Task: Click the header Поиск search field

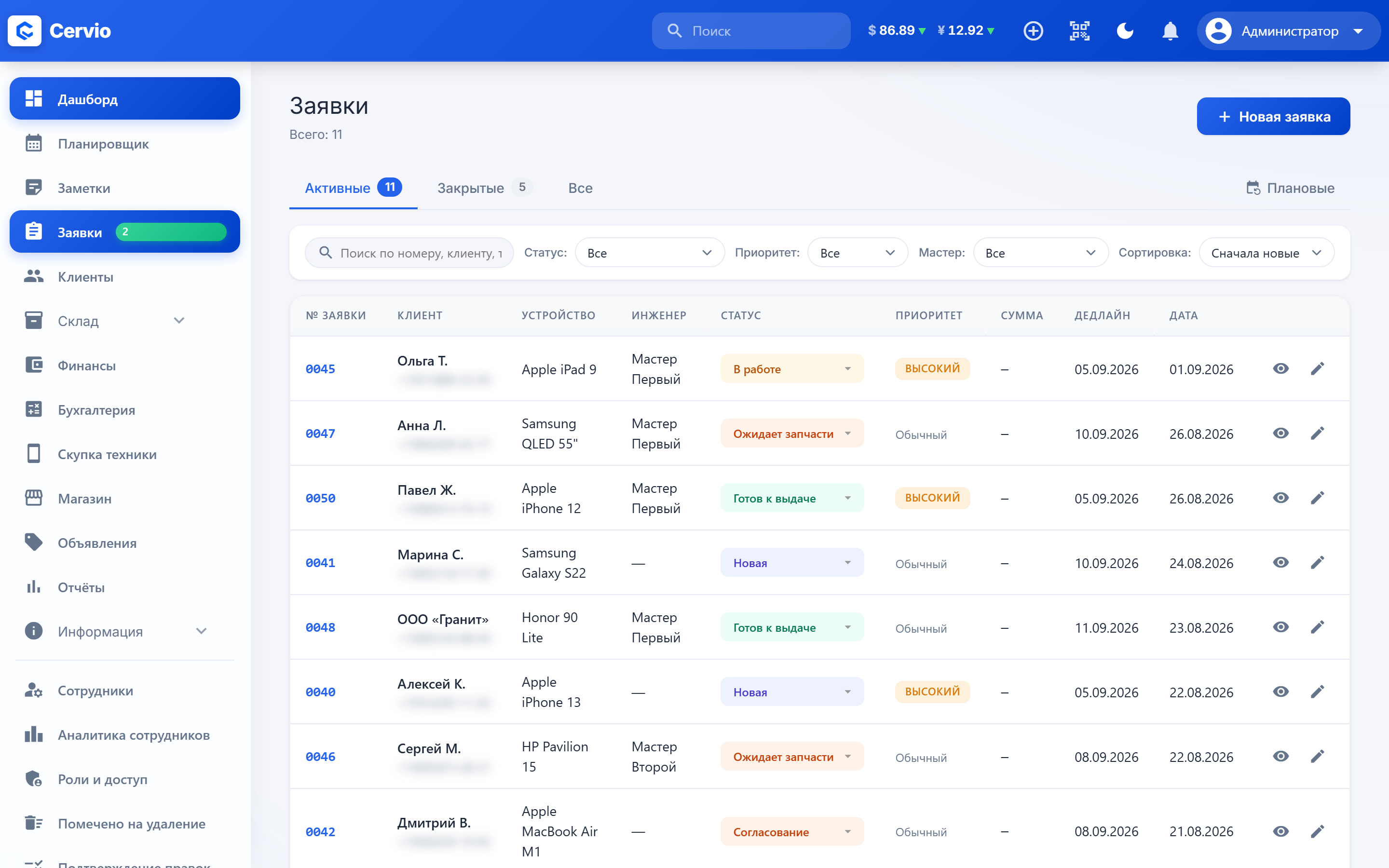Action: 751,31
